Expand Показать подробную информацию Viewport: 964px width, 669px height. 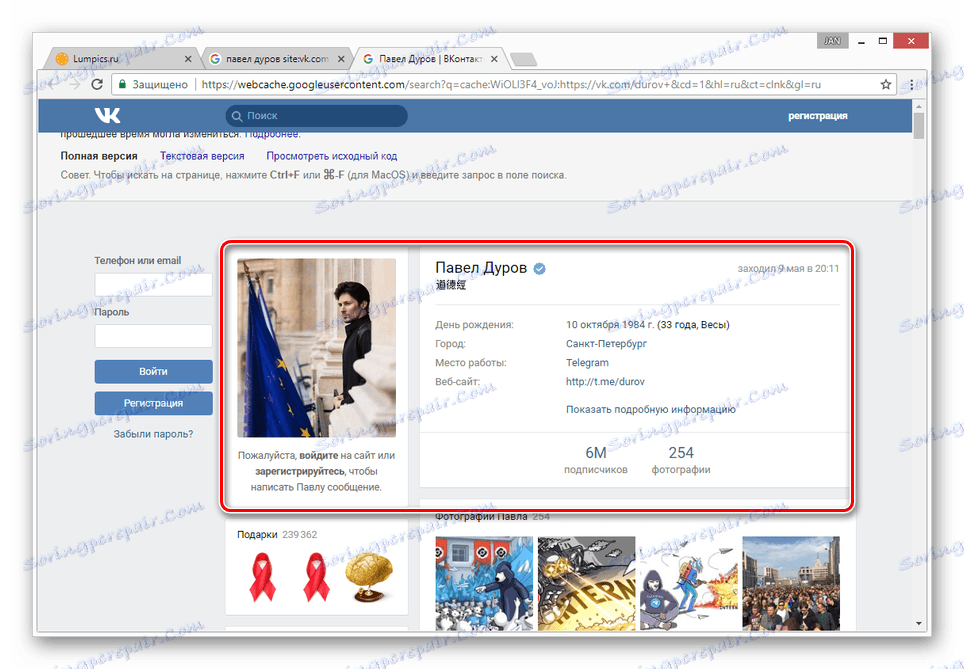coord(650,410)
